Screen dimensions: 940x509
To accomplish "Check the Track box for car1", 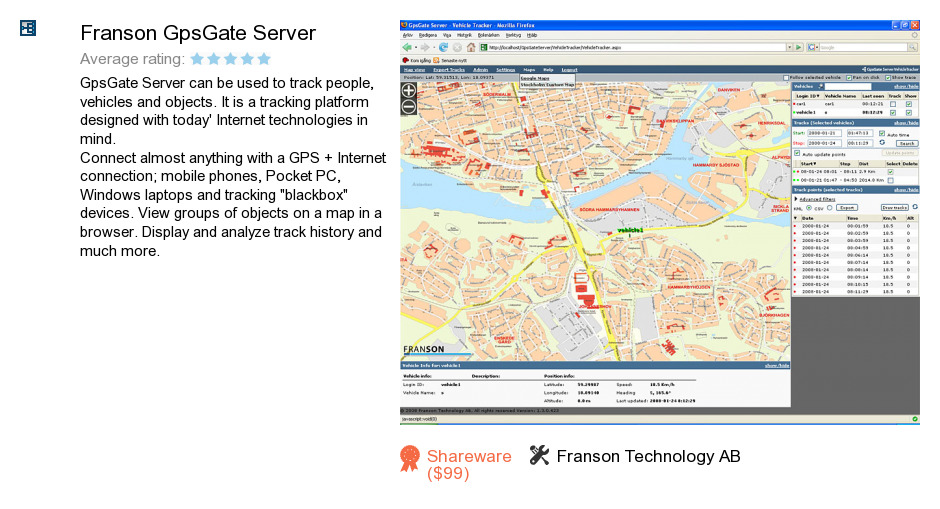I will pyautogui.click(x=893, y=104).
